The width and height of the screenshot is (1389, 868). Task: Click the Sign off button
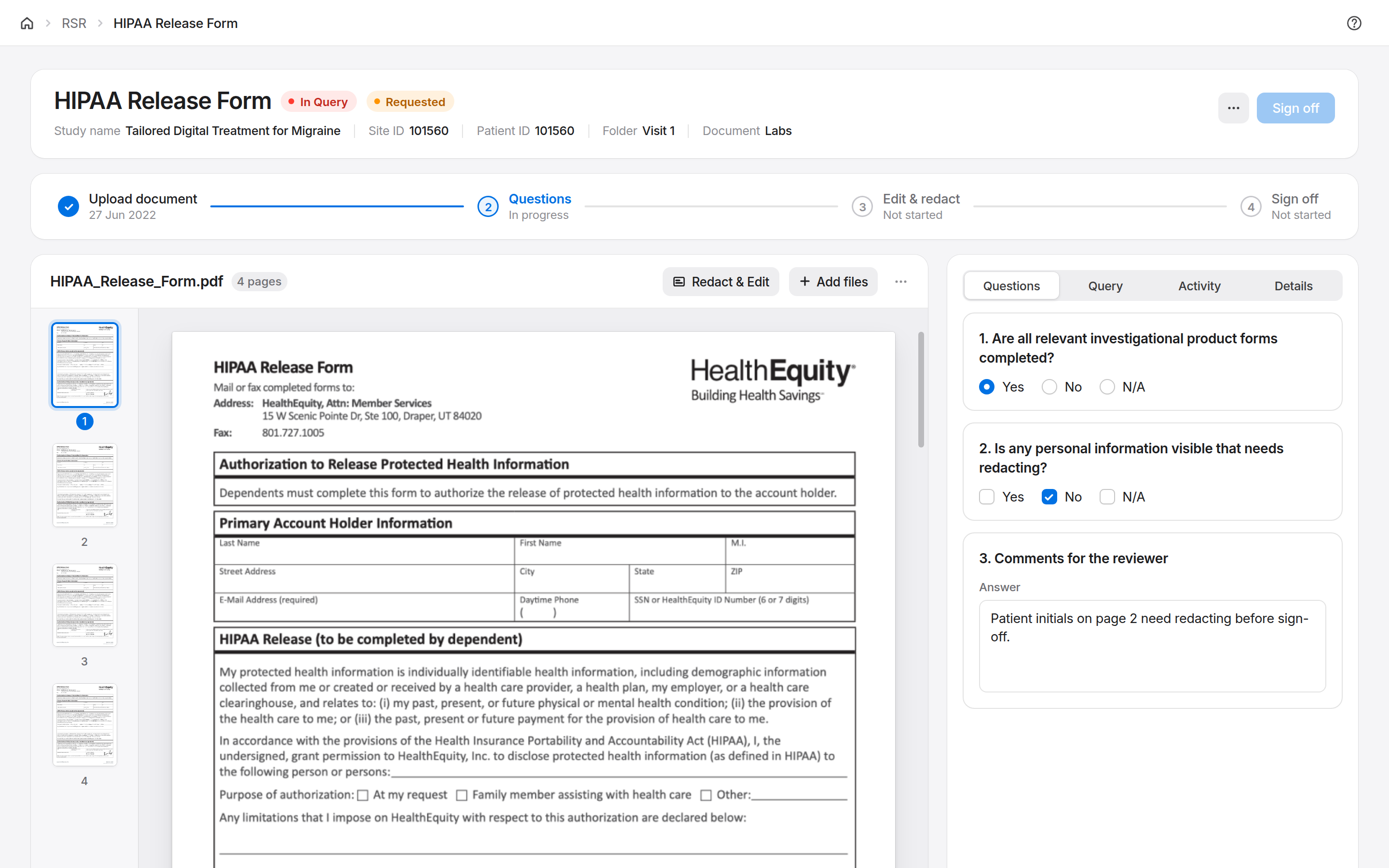coord(1295,108)
